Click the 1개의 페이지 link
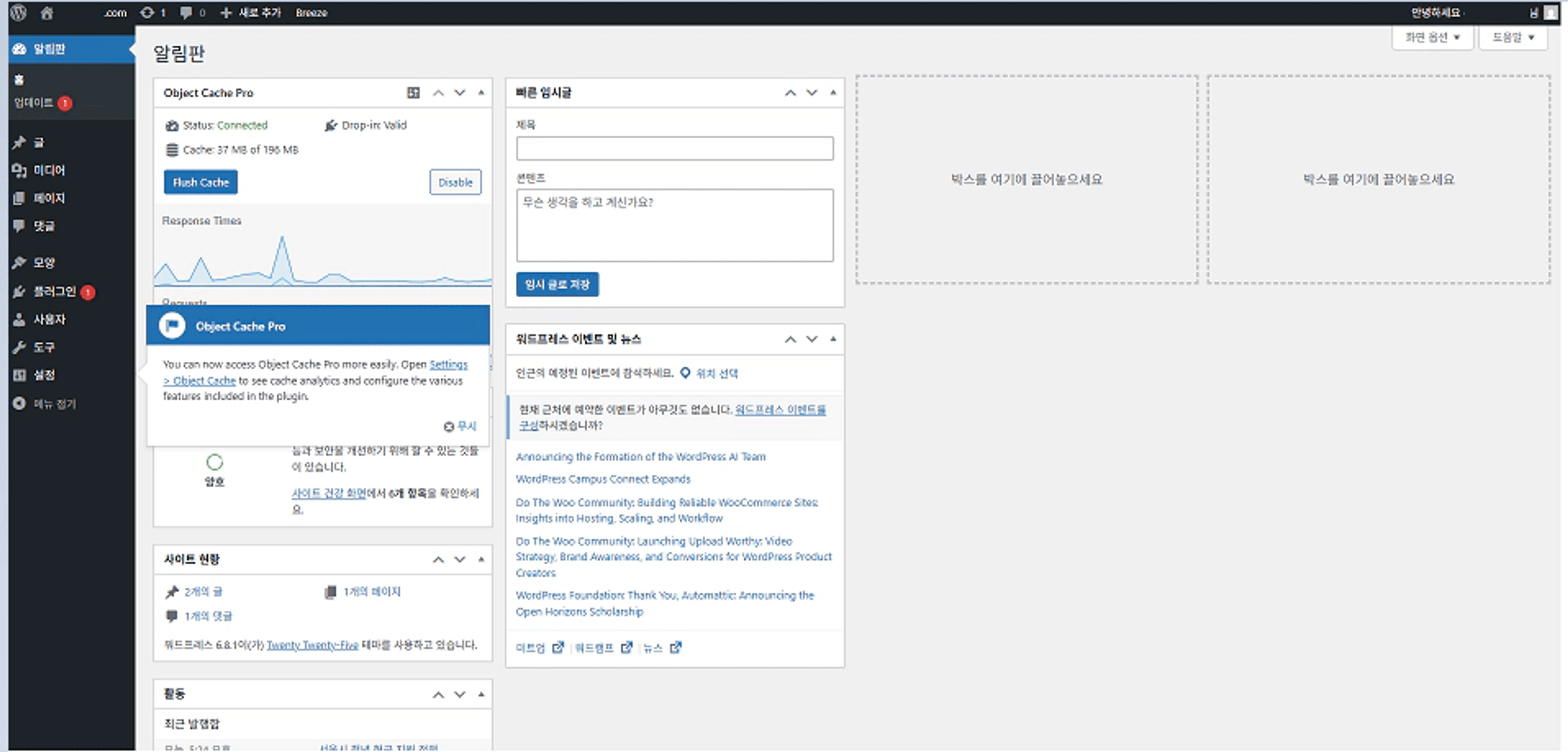This screenshot has width=1568, height=752. (x=372, y=592)
